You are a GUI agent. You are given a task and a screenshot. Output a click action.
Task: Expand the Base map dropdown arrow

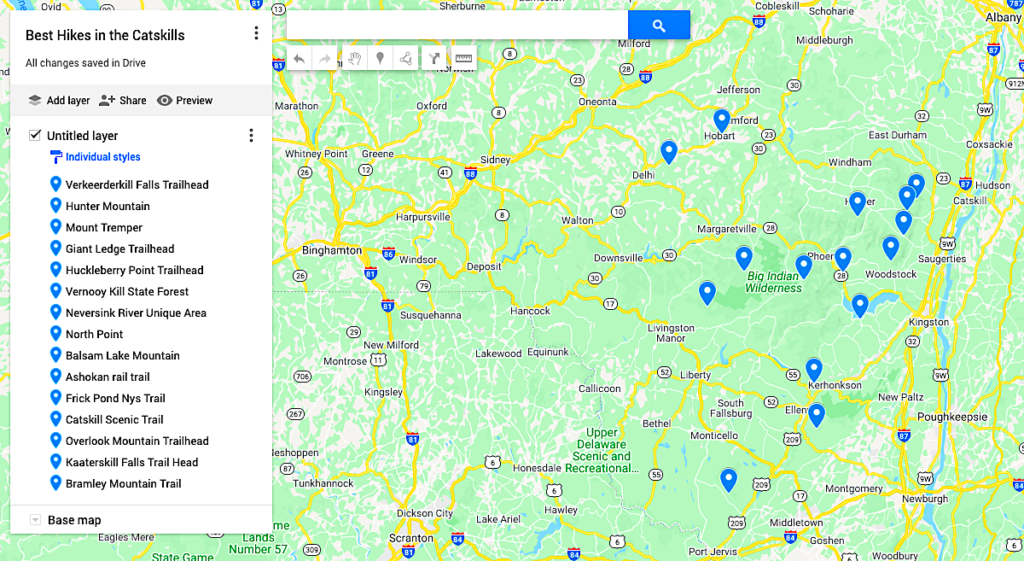[x=35, y=520]
